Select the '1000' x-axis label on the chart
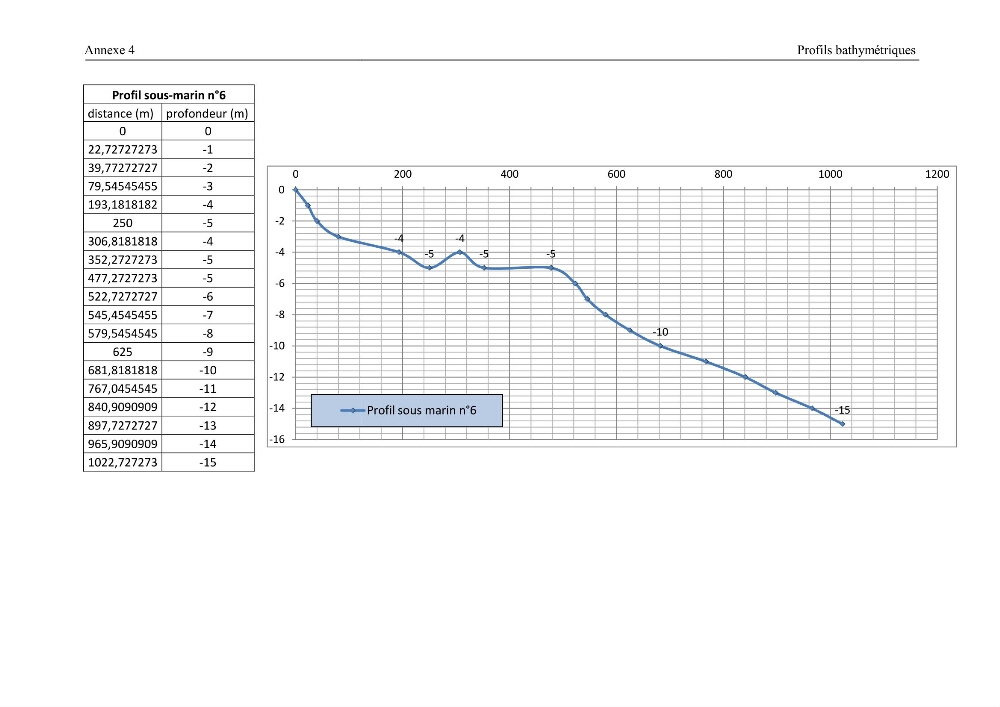 (830, 174)
